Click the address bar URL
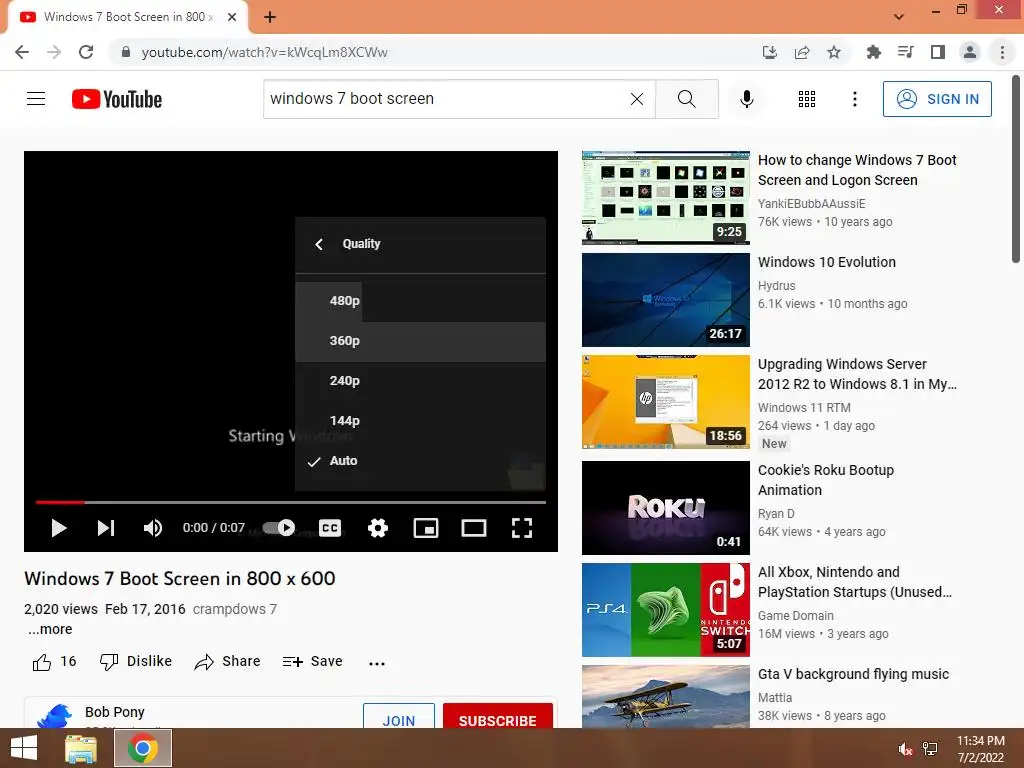Screen dimensions: 1024x768 click(264, 52)
